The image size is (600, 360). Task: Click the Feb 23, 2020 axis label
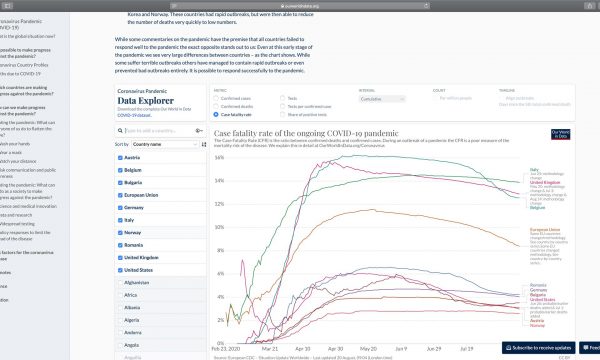pyautogui.click(x=226, y=349)
